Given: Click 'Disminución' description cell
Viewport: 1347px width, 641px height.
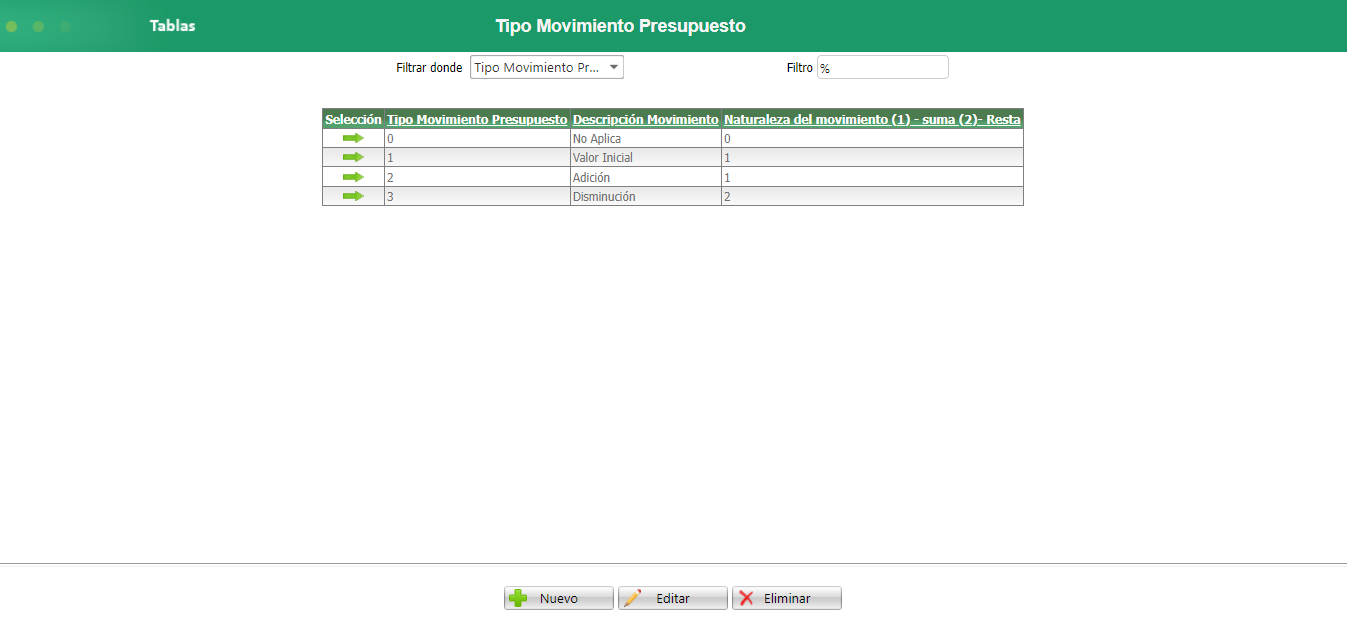Looking at the screenshot, I should coord(645,196).
